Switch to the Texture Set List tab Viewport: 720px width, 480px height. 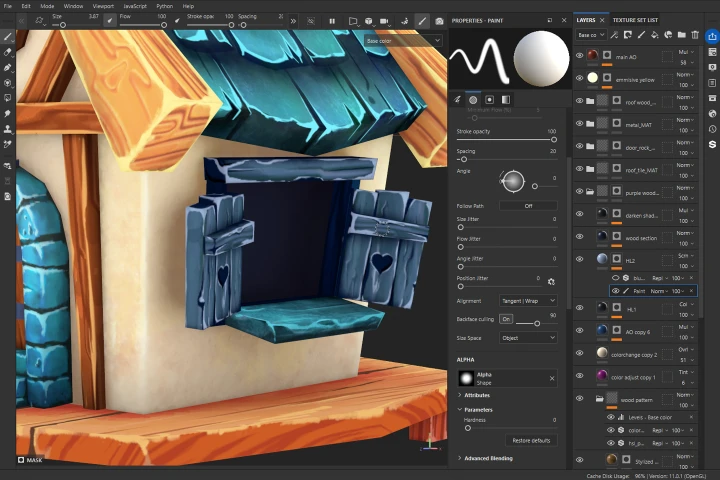636,20
